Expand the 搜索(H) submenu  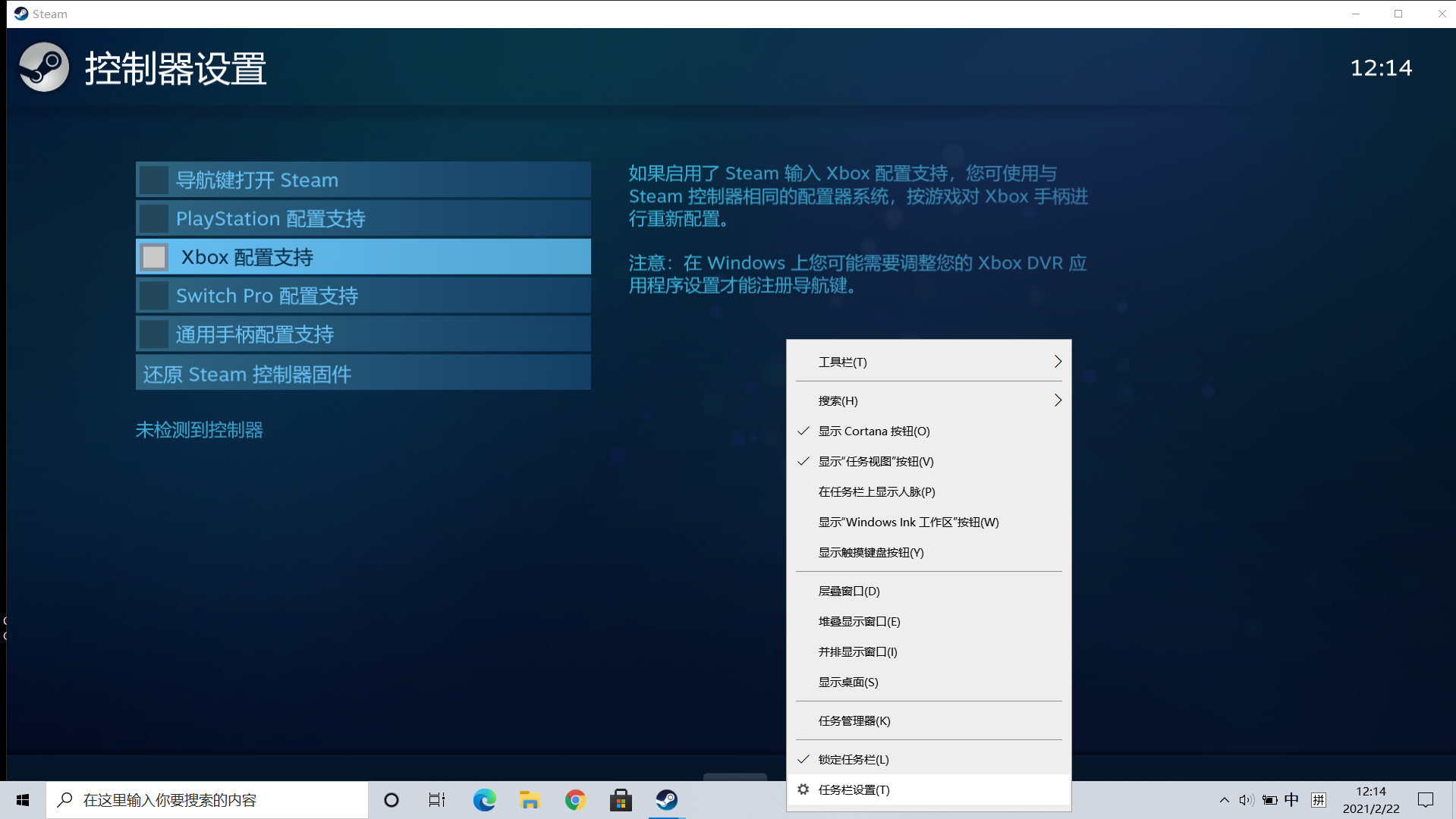929,400
